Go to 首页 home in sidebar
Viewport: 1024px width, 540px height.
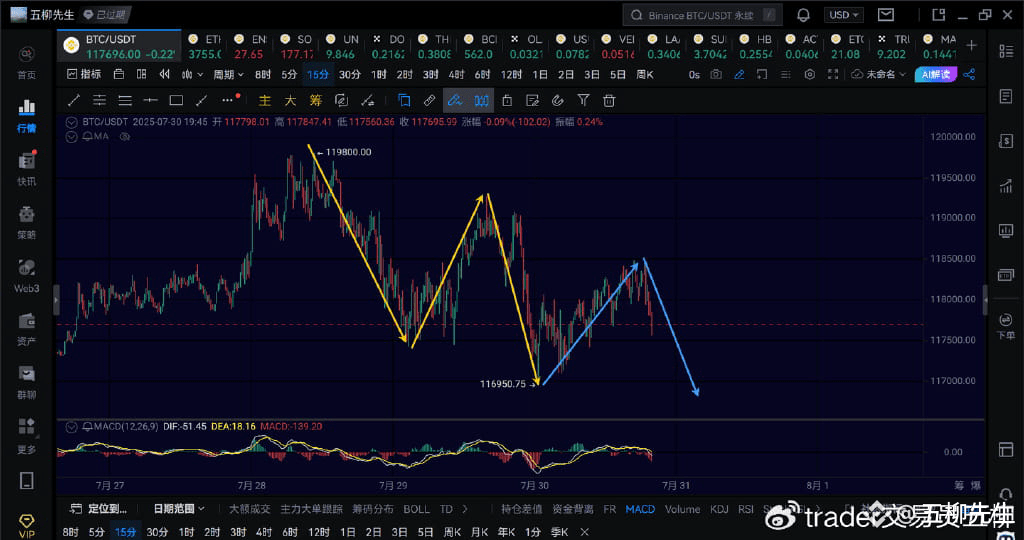click(27, 63)
